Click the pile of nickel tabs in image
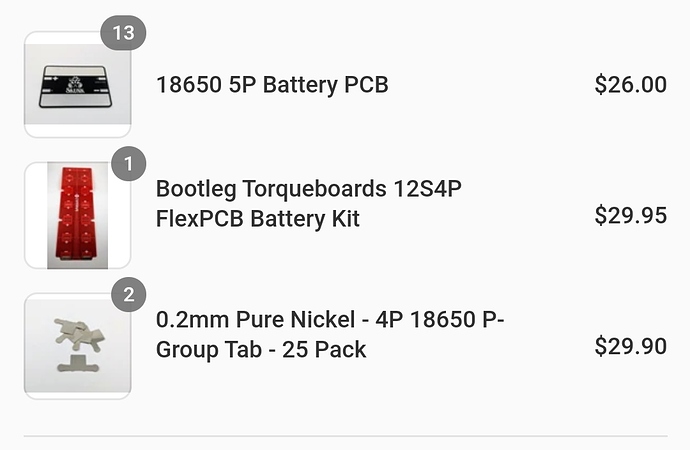 tap(79, 334)
